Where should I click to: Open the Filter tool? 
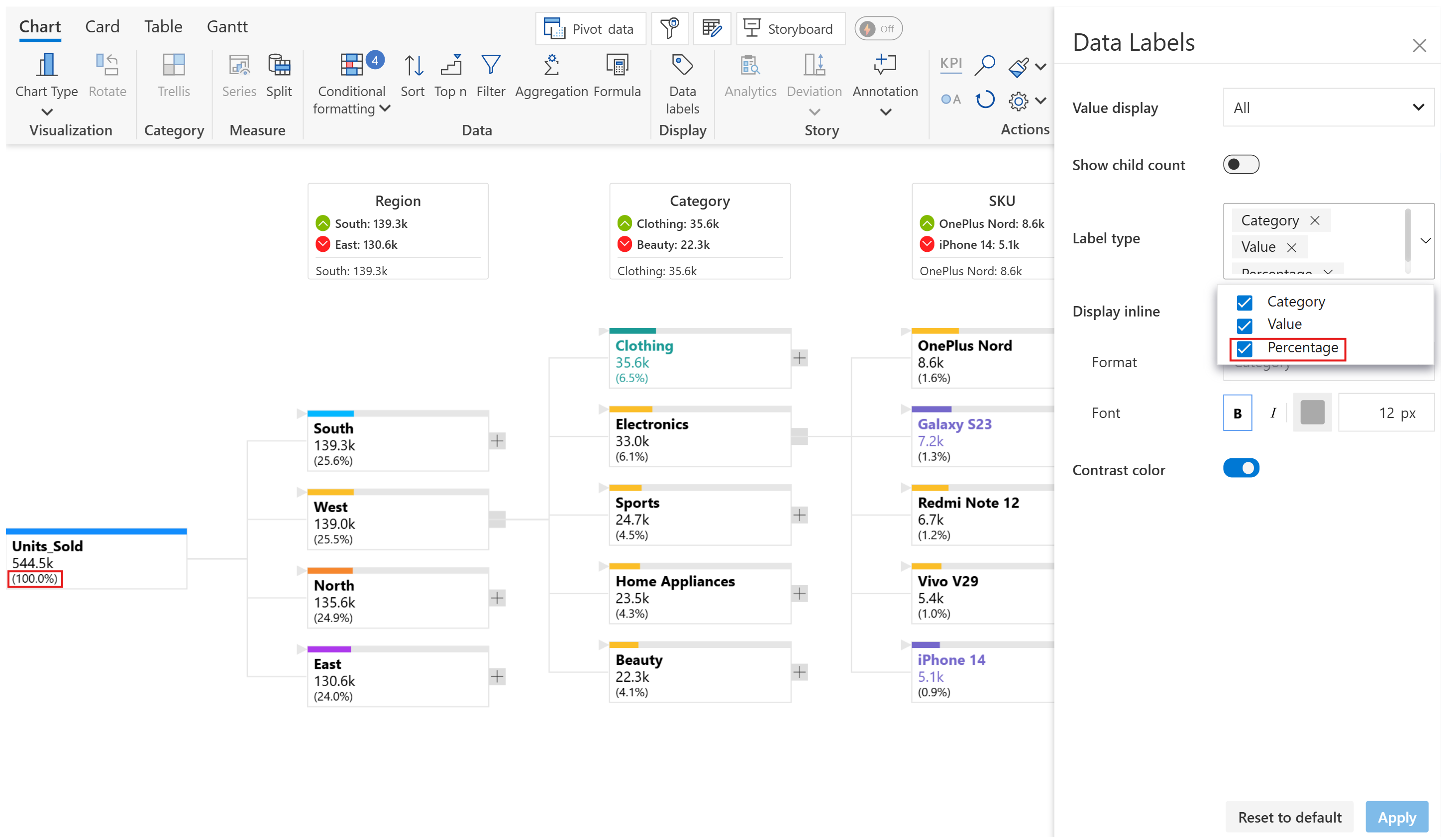tap(490, 66)
